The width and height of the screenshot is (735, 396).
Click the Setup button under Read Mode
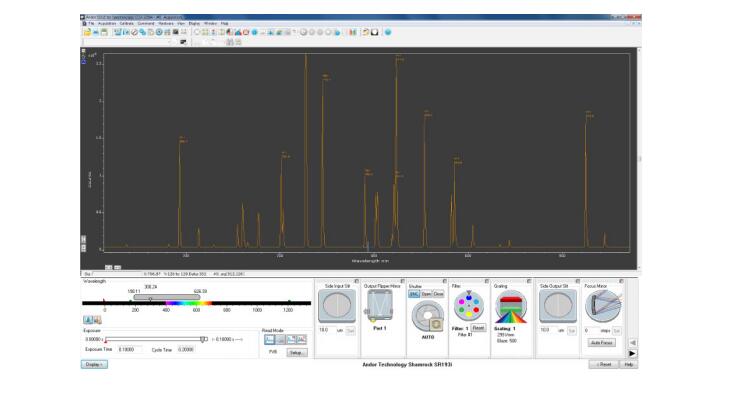click(x=297, y=352)
